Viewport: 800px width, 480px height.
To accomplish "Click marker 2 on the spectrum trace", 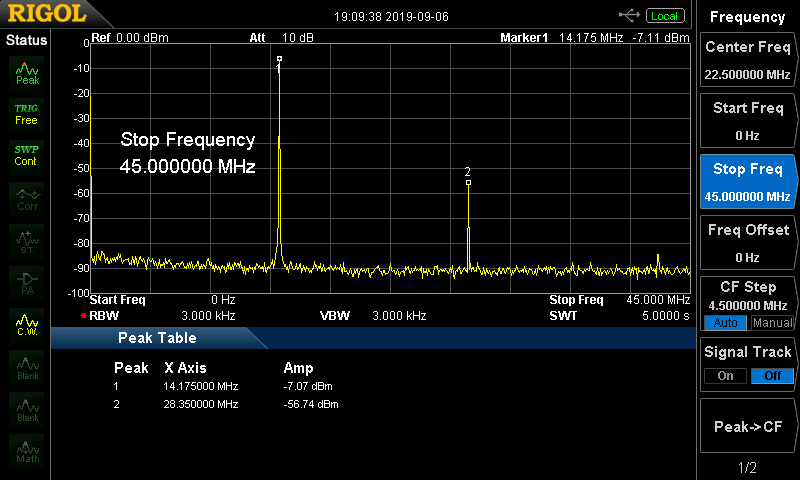I will tap(468, 182).
